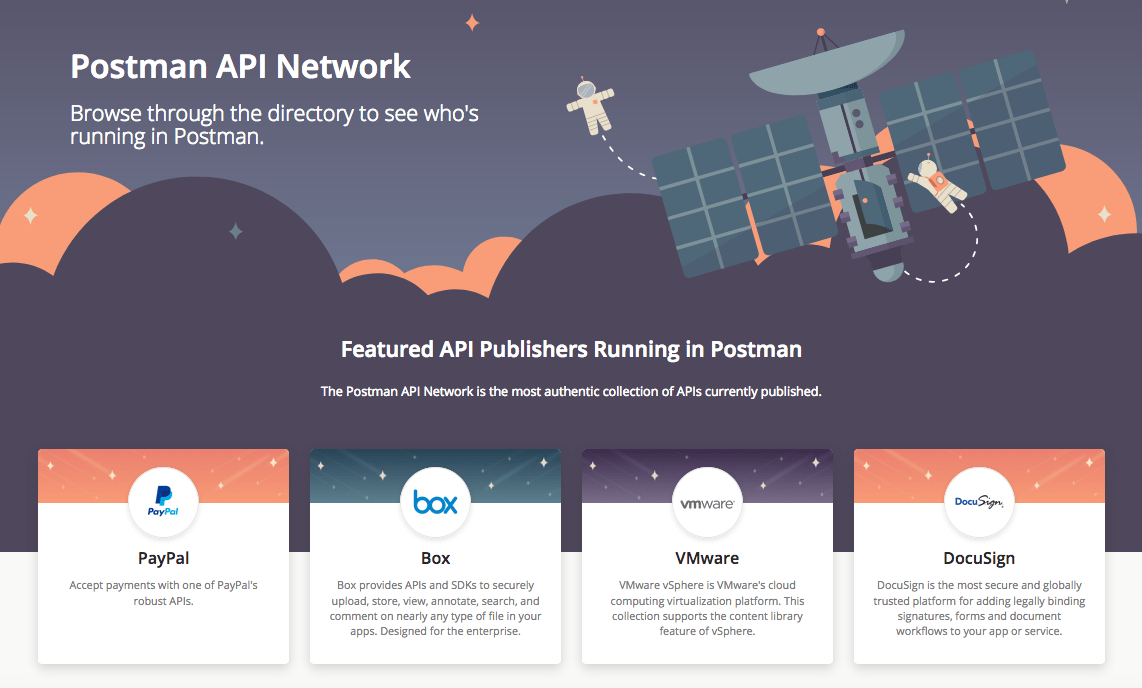The image size is (1142, 688).
Task: Click the Box card's teal starry banner
Action: (x=436, y=475)
